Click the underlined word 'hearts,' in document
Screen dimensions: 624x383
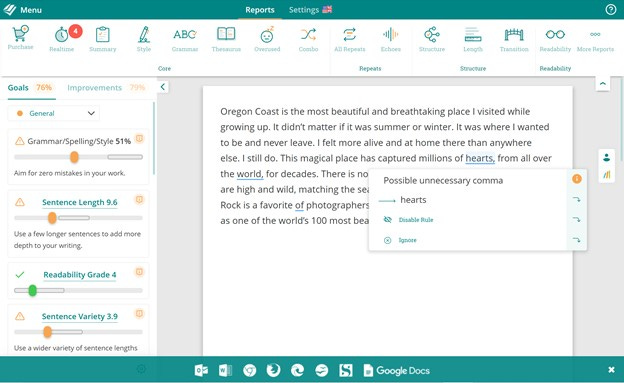tap(480, 158)
